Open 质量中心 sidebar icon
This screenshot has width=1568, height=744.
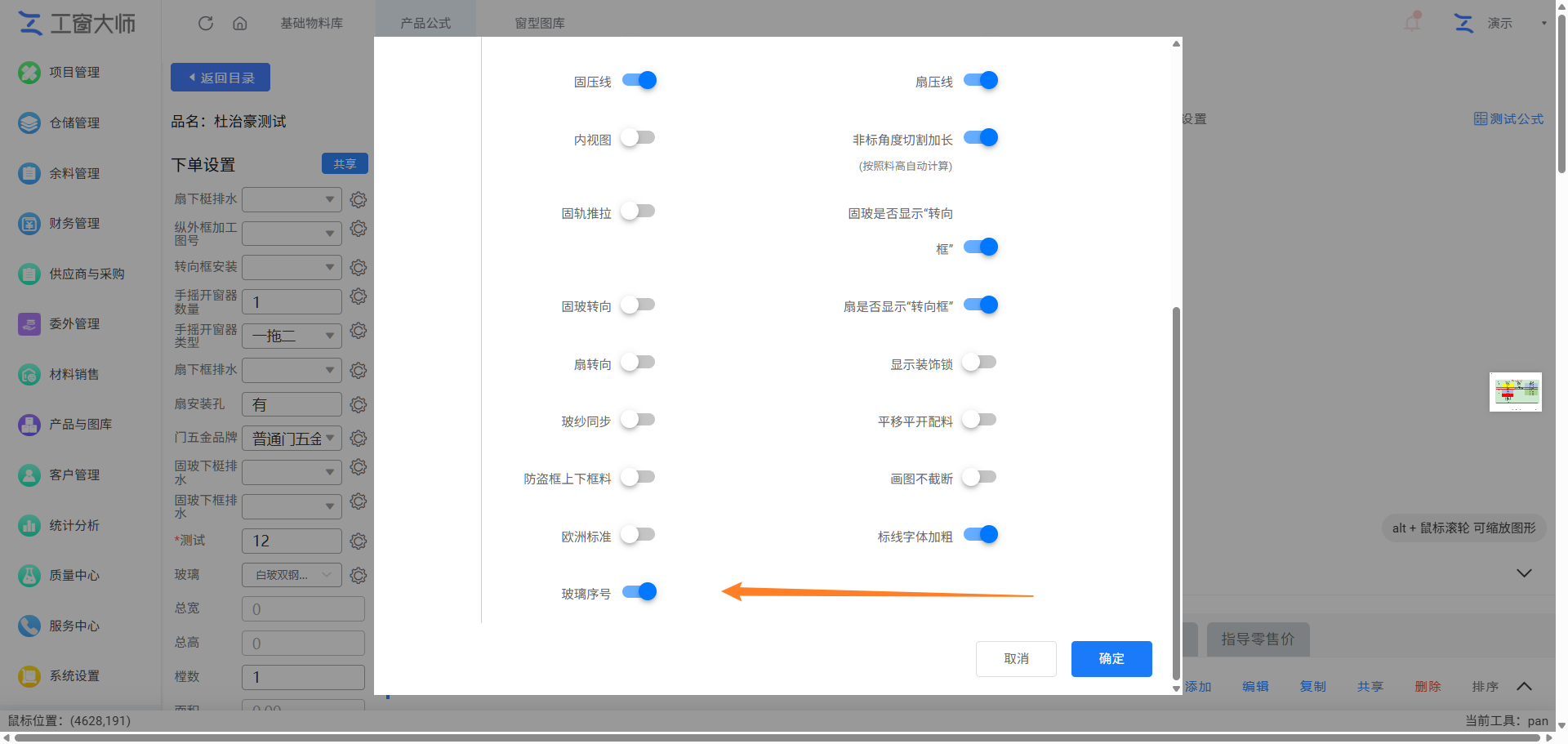[29, 576]
